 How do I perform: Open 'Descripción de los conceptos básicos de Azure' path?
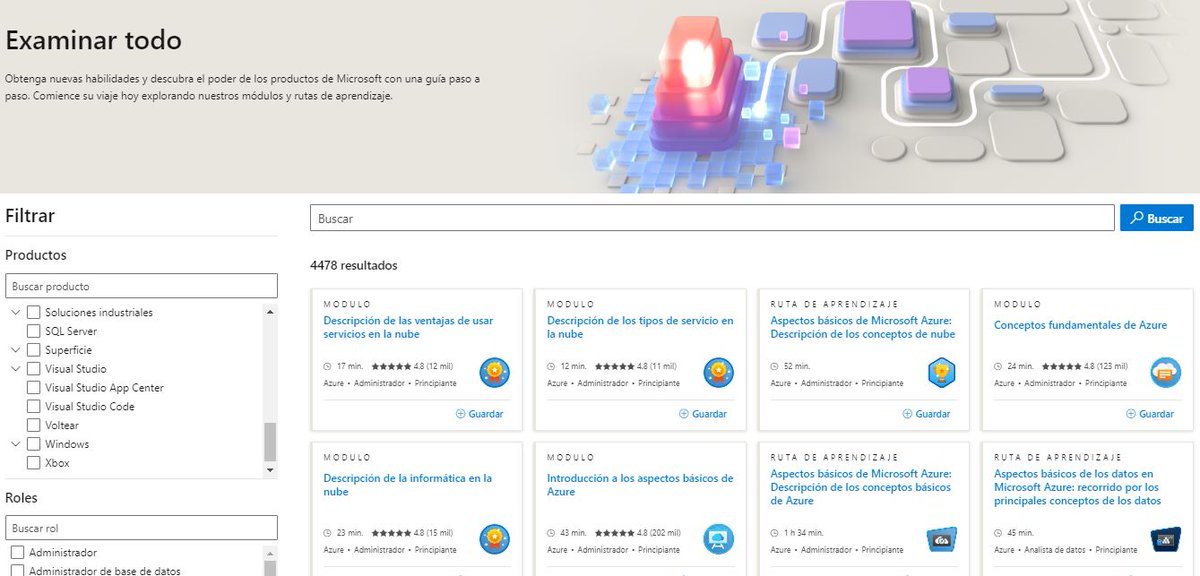pos(861,486)
